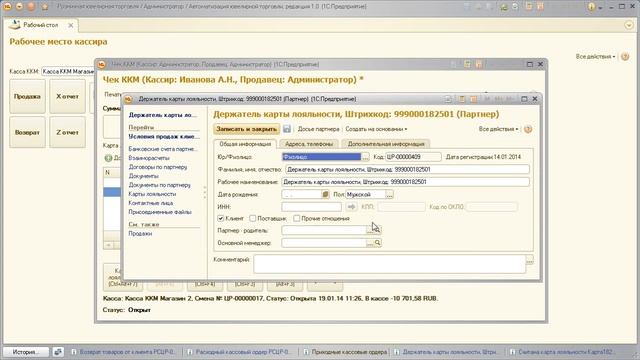This screenshot has height=360, width=640.
Task: Switch to Дополнительная информация tab
Action: point(386,144)
